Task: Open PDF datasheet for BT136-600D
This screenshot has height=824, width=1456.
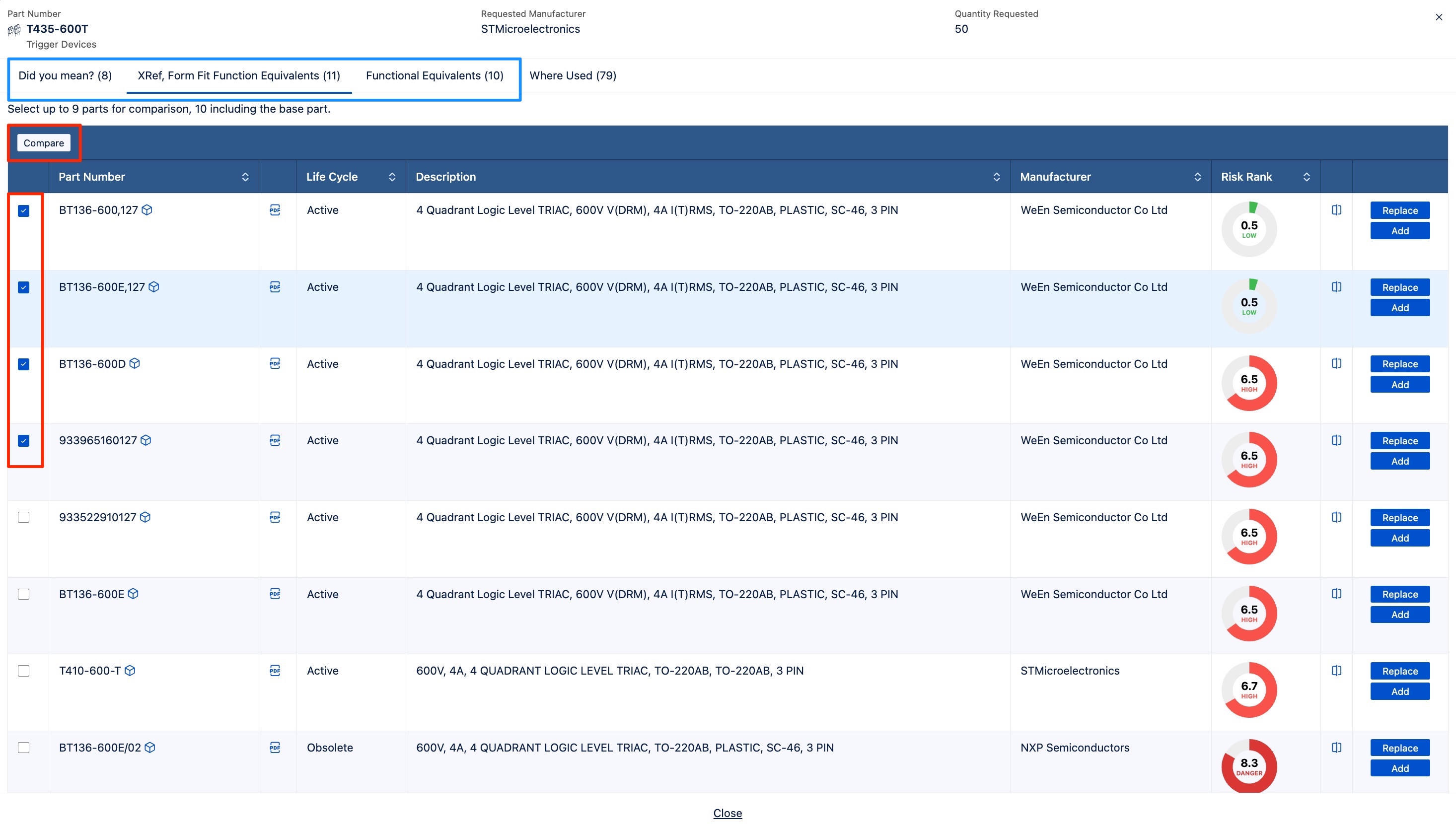Action: tap(275, 363)
